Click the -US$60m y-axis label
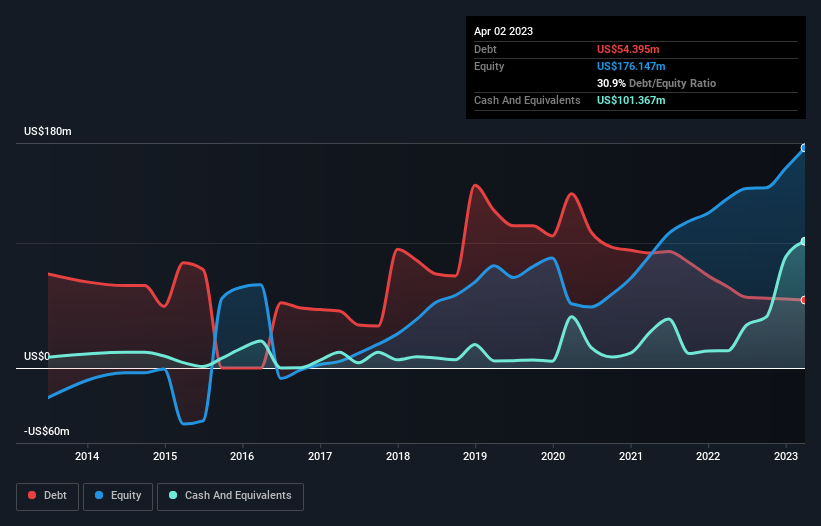Screen dimensions: 821x526 pyautogui.click(x=47, y=431)
